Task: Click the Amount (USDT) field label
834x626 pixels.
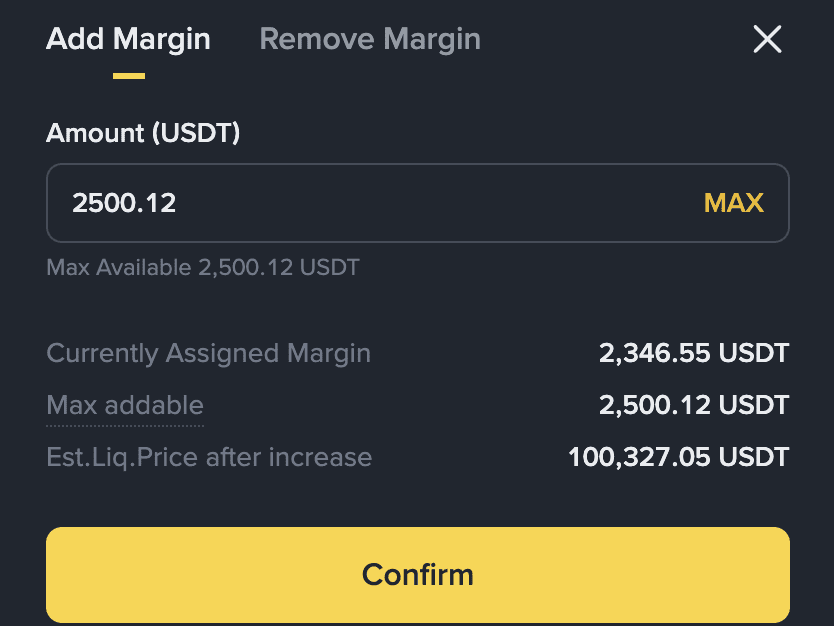Action: (143, 133)
